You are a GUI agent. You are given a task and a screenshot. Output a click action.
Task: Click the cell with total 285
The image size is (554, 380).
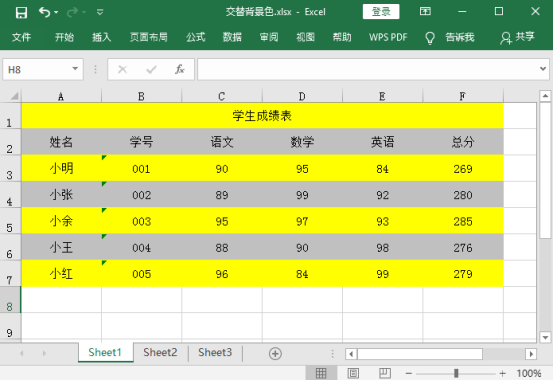[x=463, y=221]
